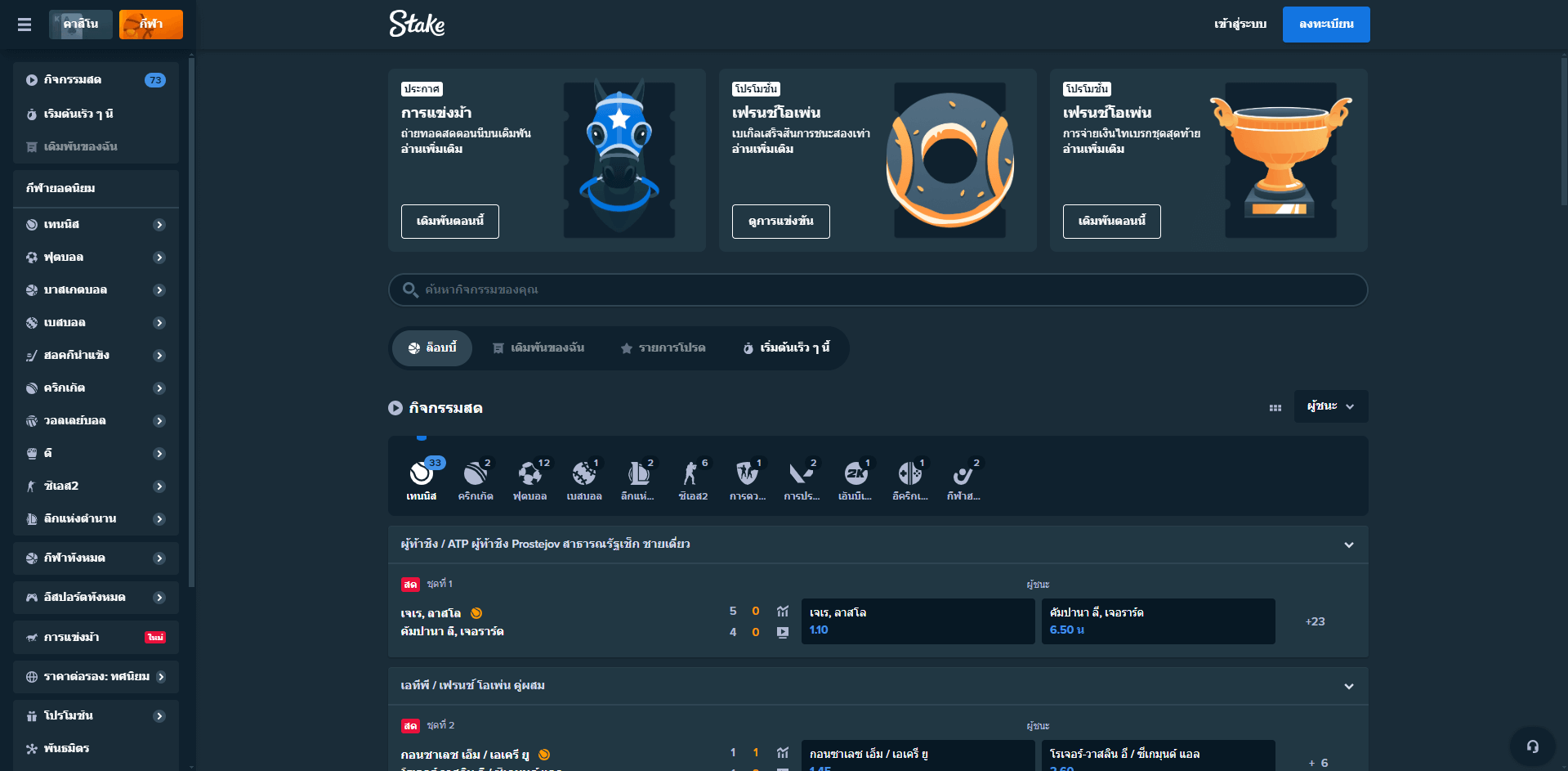Screen dimensions: 1568x771
Task: Open กิจกรรมสด live events in sidebar
Action: (96, 80)
